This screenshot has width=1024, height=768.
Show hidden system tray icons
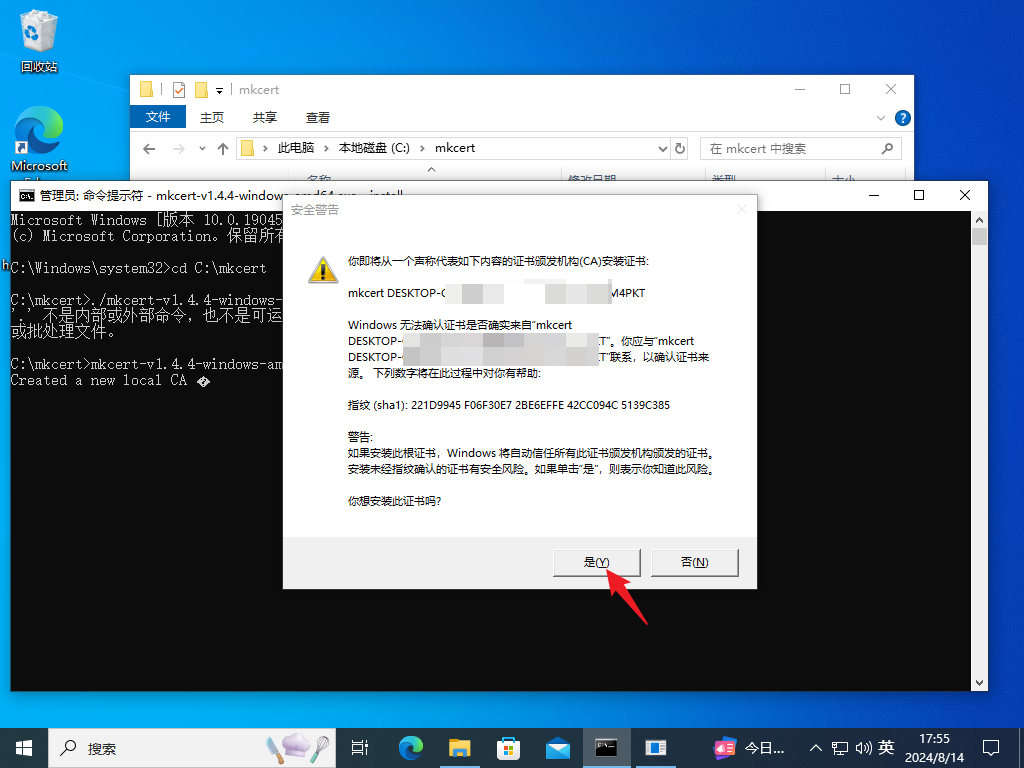point(815,747)
